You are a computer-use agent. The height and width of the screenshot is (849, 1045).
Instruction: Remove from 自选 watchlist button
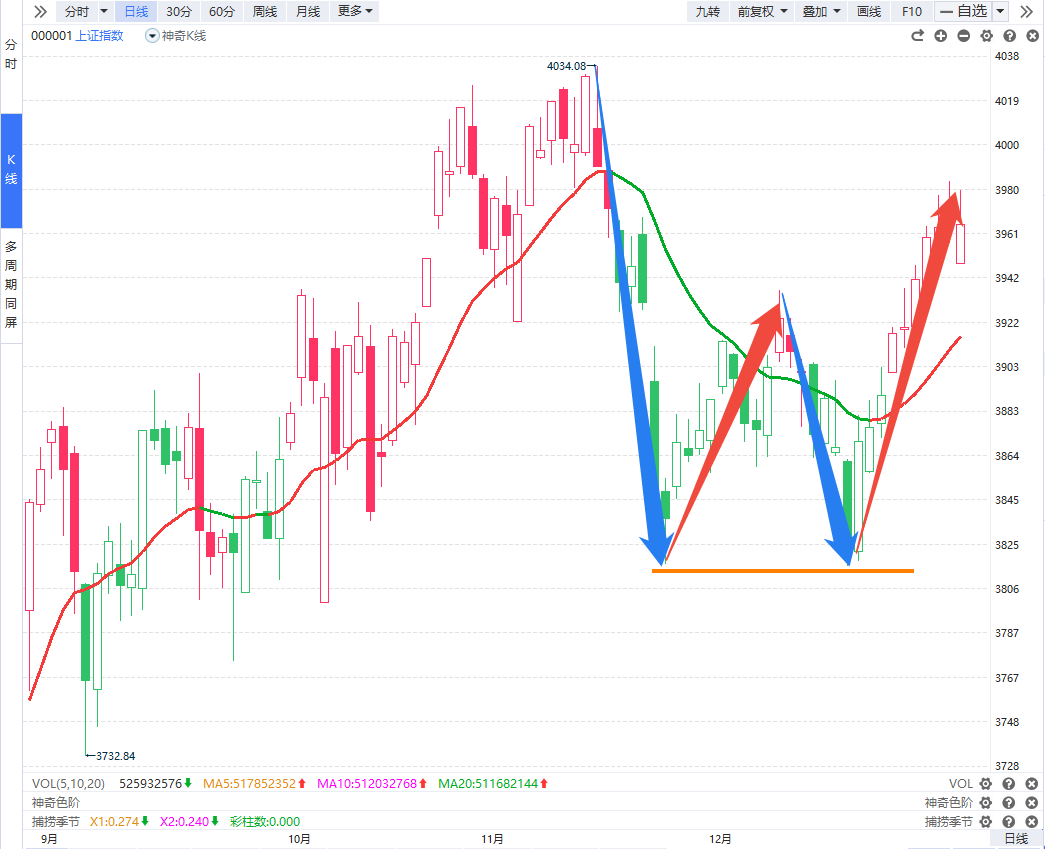coord(964,11)
